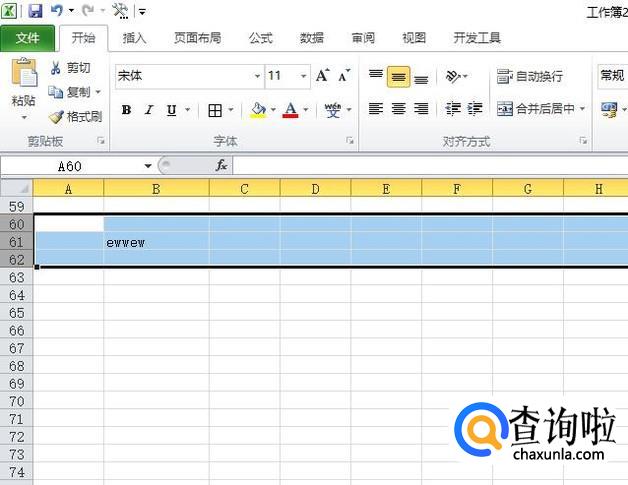
Task: Open the Underline style dropdown arrow
Action: (187, 110)
